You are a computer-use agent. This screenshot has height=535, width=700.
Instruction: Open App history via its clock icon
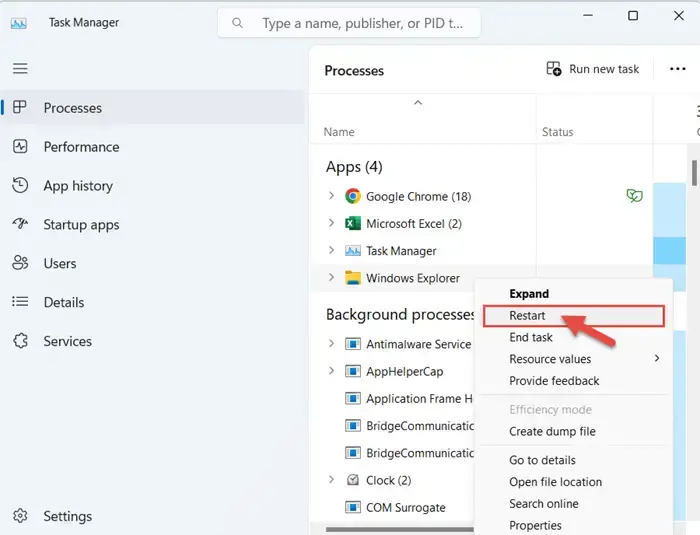pos(20,185)
